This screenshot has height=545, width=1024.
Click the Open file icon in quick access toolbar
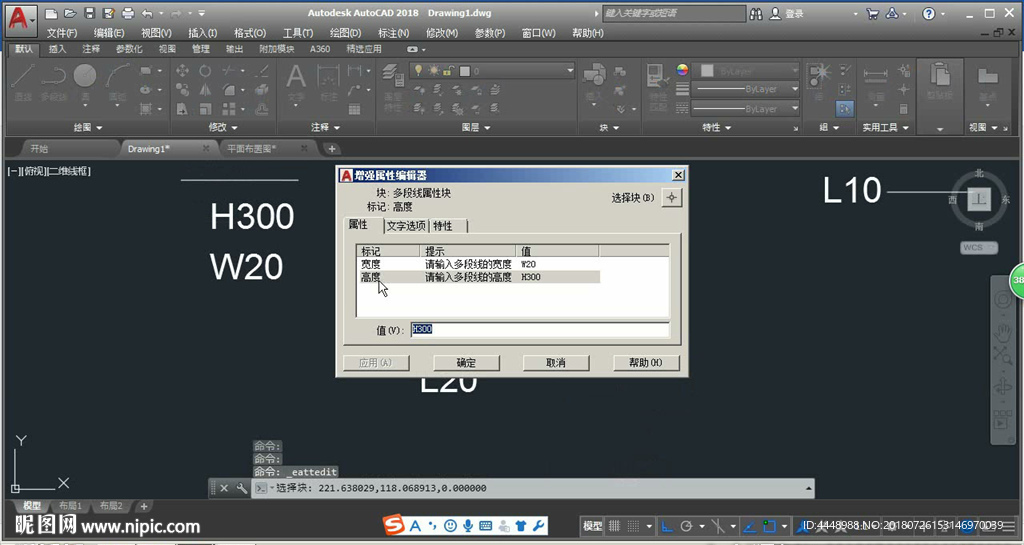pyautogui.click(x=71, y=13)
